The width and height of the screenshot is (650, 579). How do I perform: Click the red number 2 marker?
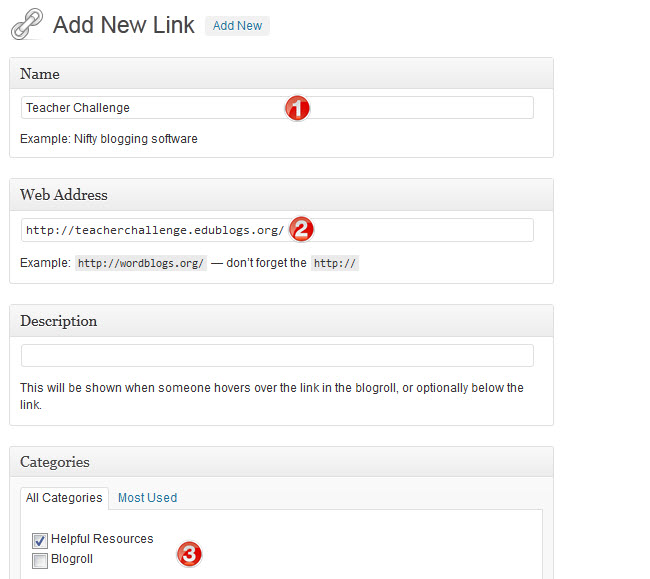click(301, 229)
